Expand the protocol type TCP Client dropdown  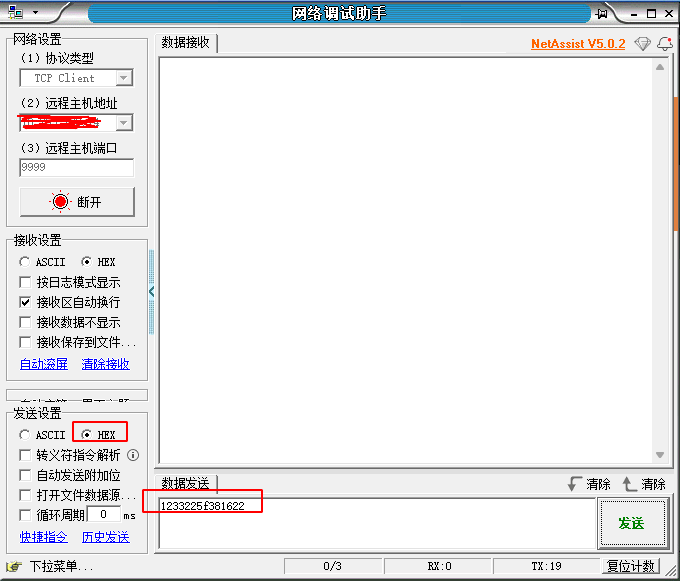[124, 78]
